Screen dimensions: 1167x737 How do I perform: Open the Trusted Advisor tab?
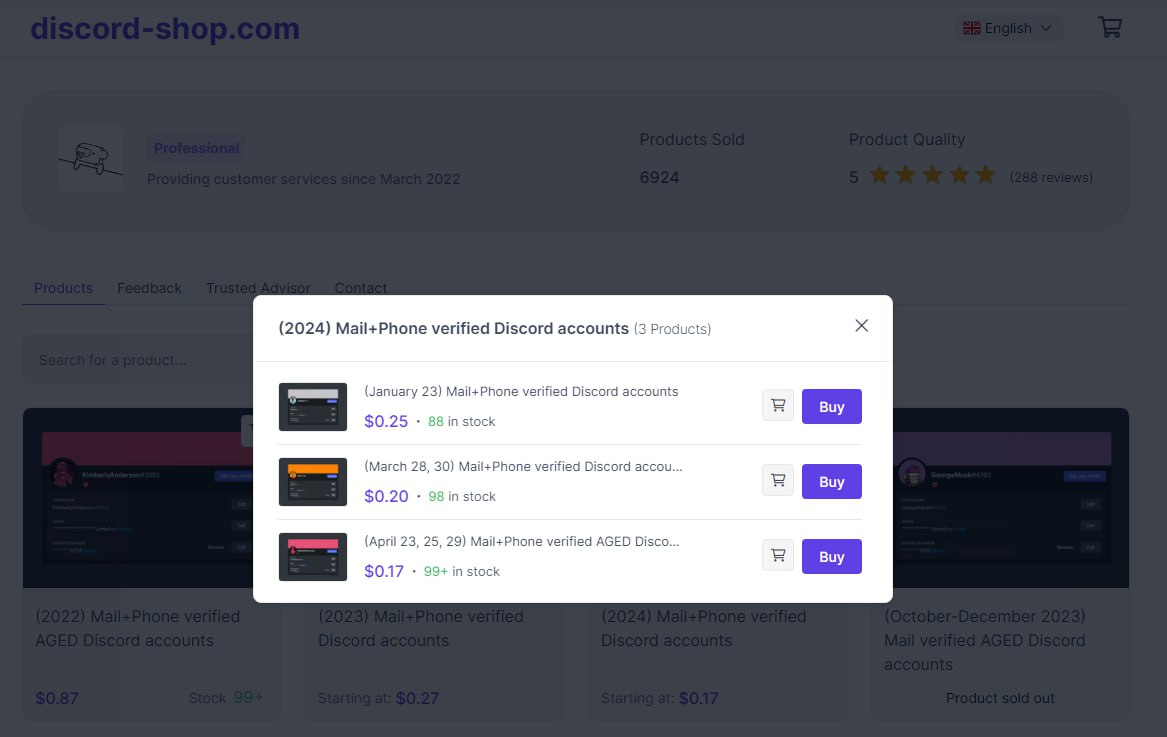258,288
